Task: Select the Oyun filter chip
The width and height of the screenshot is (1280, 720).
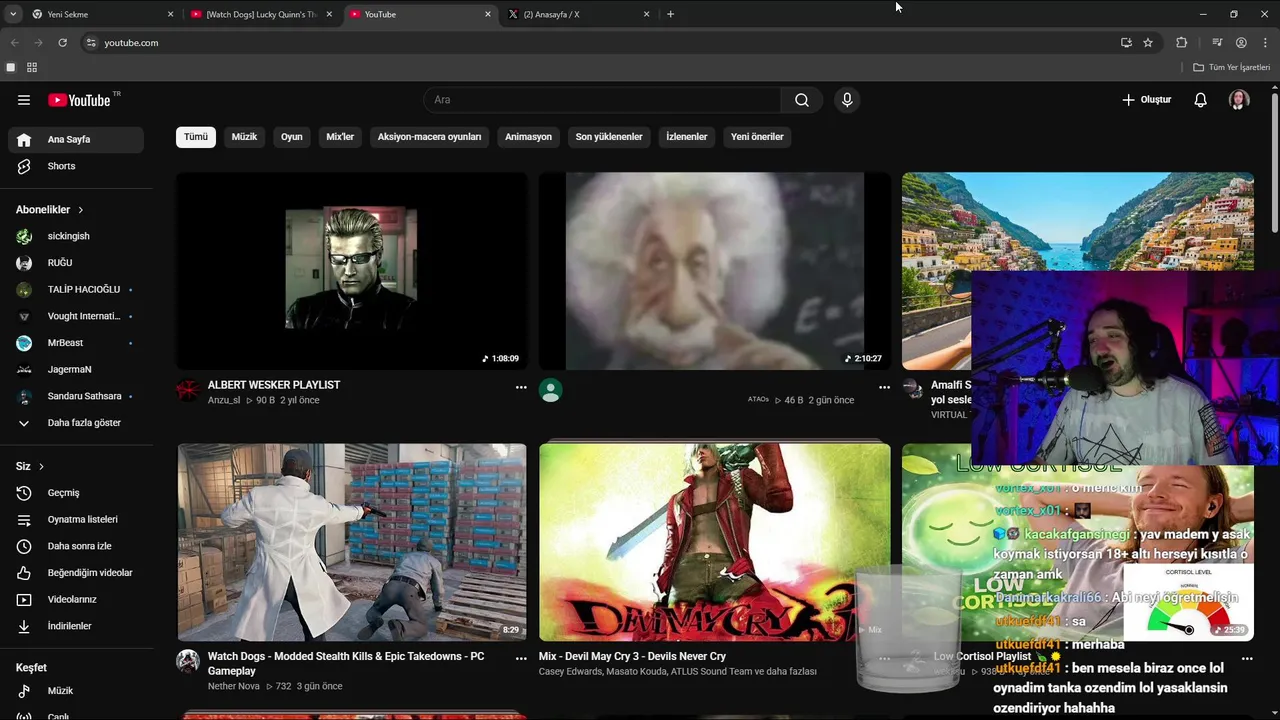Action: (292, 137)
